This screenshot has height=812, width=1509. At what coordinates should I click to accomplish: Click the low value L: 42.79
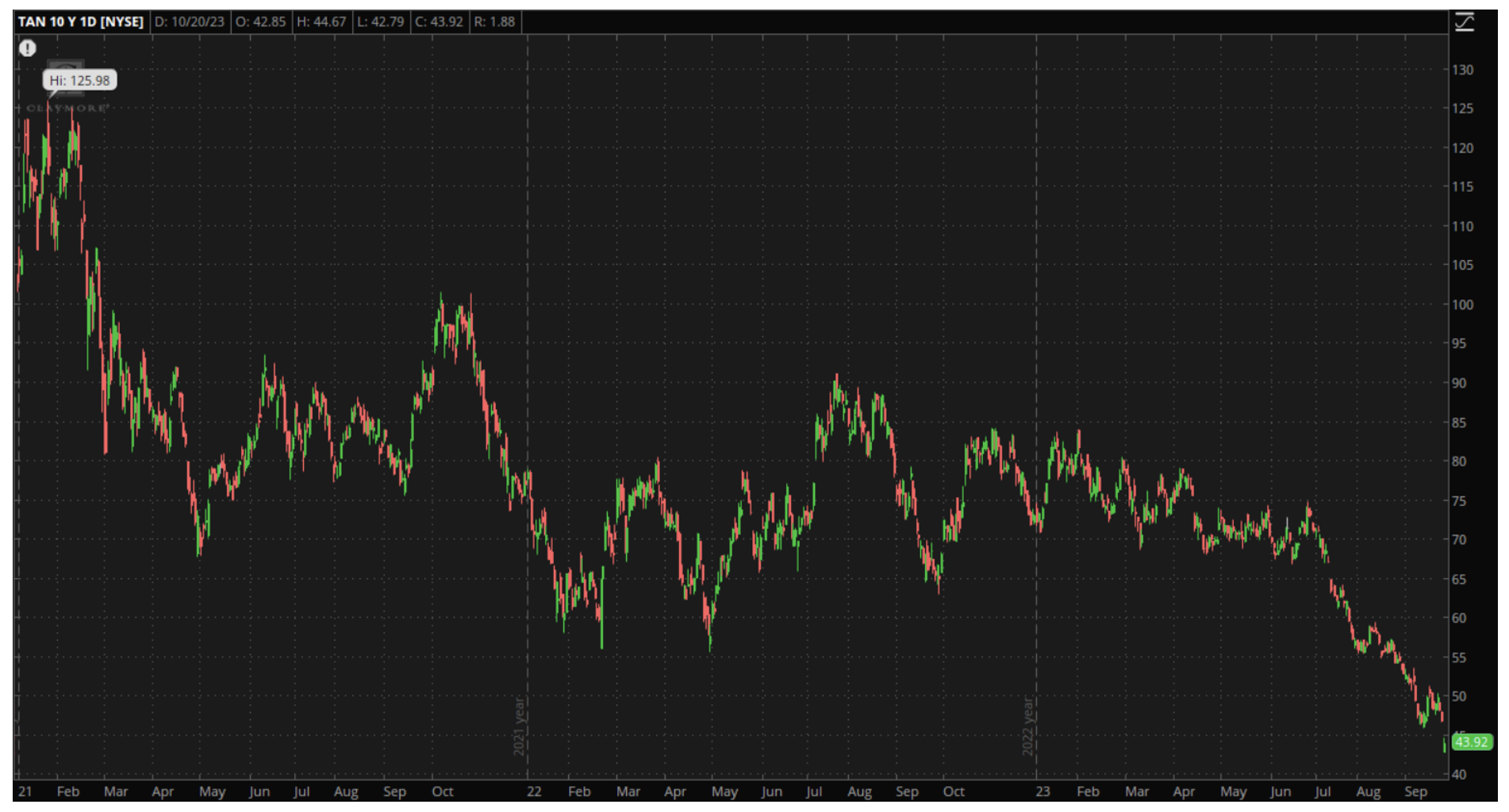[380, 21]
